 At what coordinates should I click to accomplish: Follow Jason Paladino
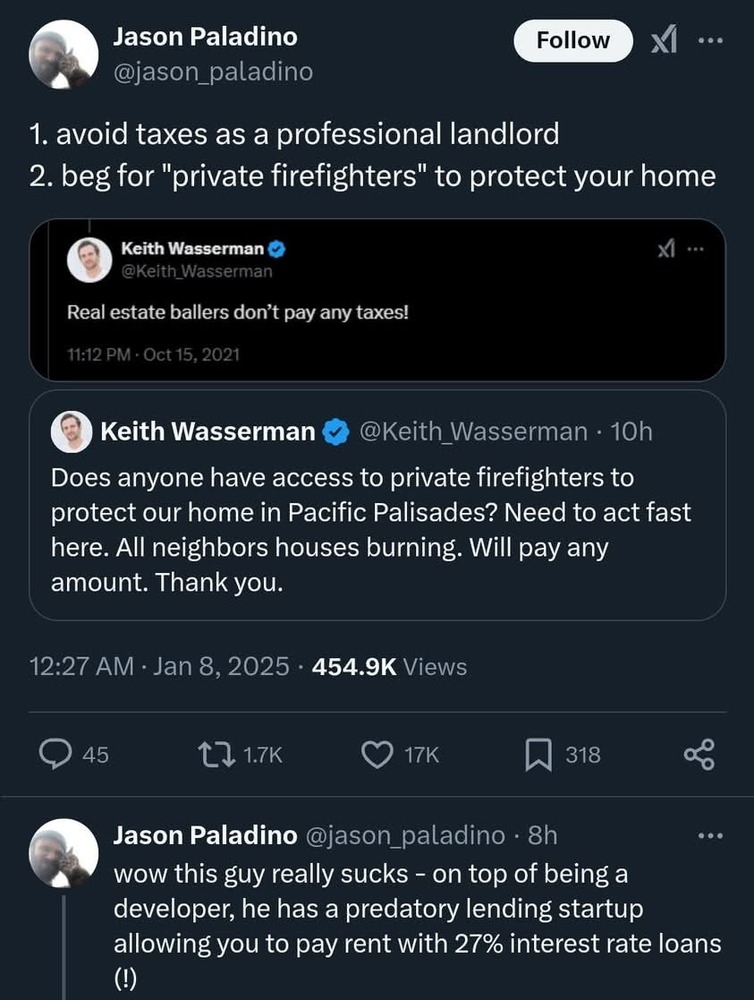[x=573, y=41]
